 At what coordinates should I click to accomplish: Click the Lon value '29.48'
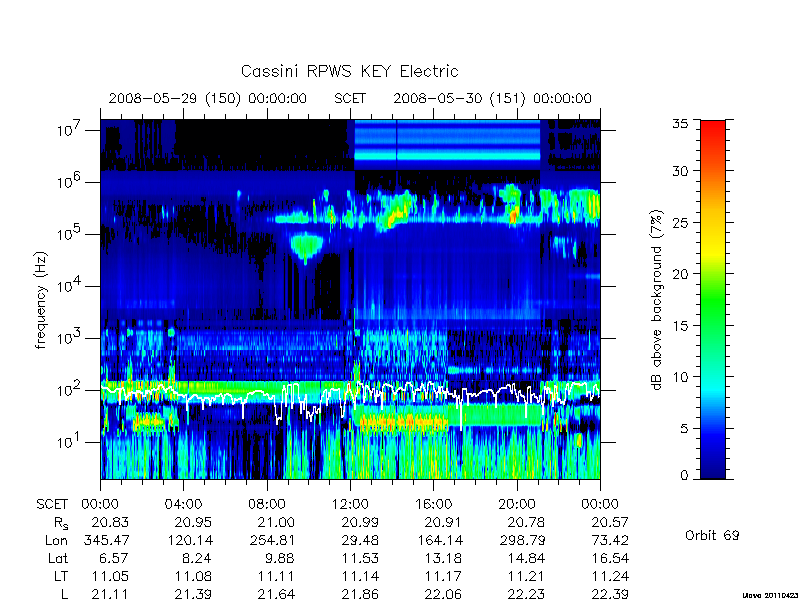(x=359, y=540)
